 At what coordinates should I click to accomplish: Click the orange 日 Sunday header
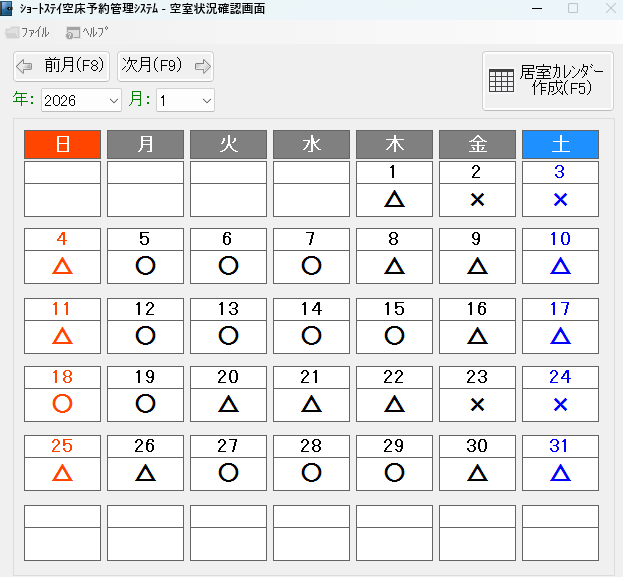click(62, 144)
